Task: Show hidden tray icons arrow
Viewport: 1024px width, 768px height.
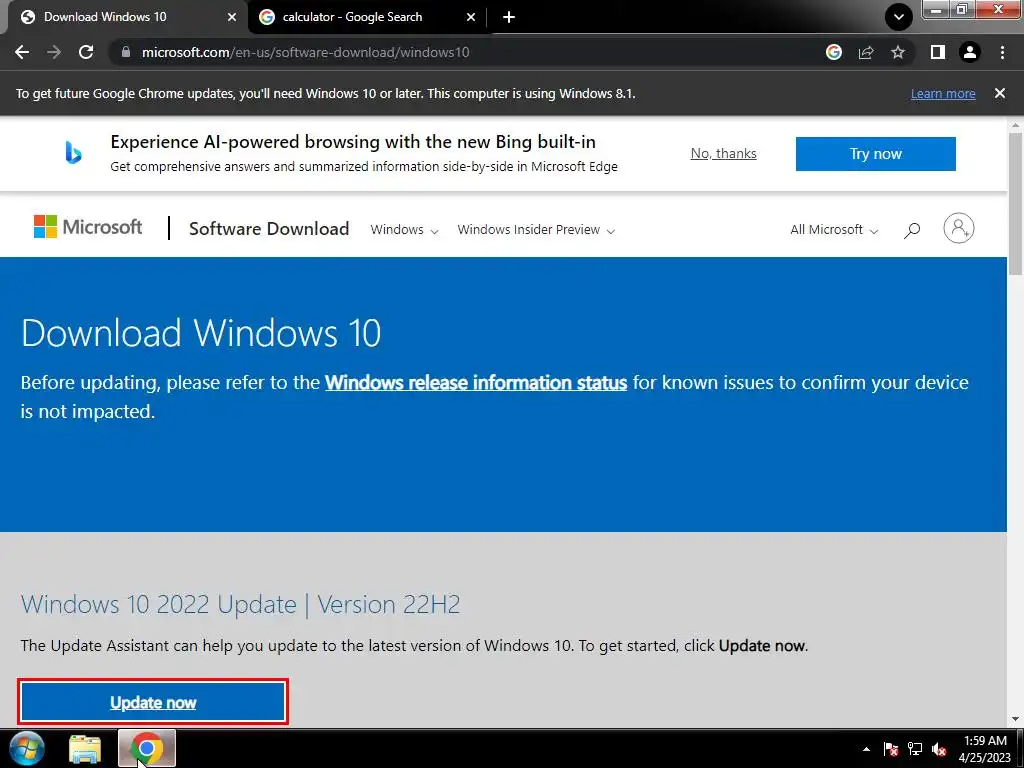Action: point(866,749)
